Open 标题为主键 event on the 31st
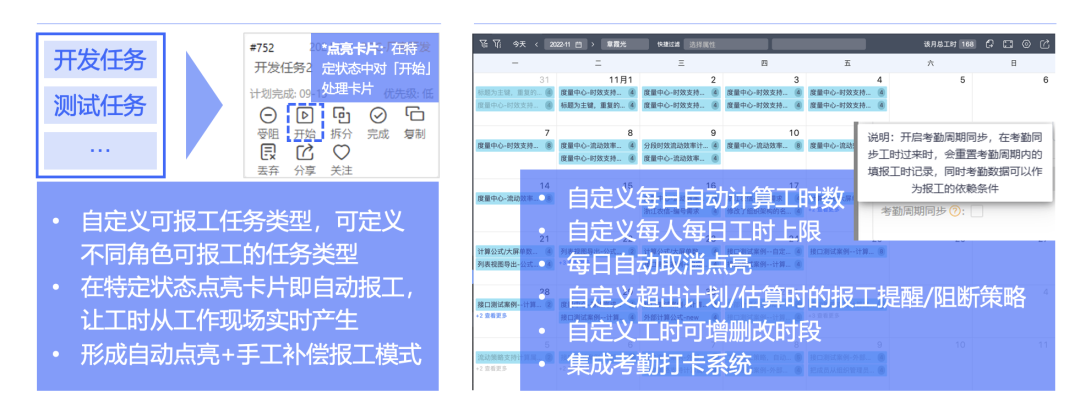Screen dimensions: 1080x393 pos(515,92)
